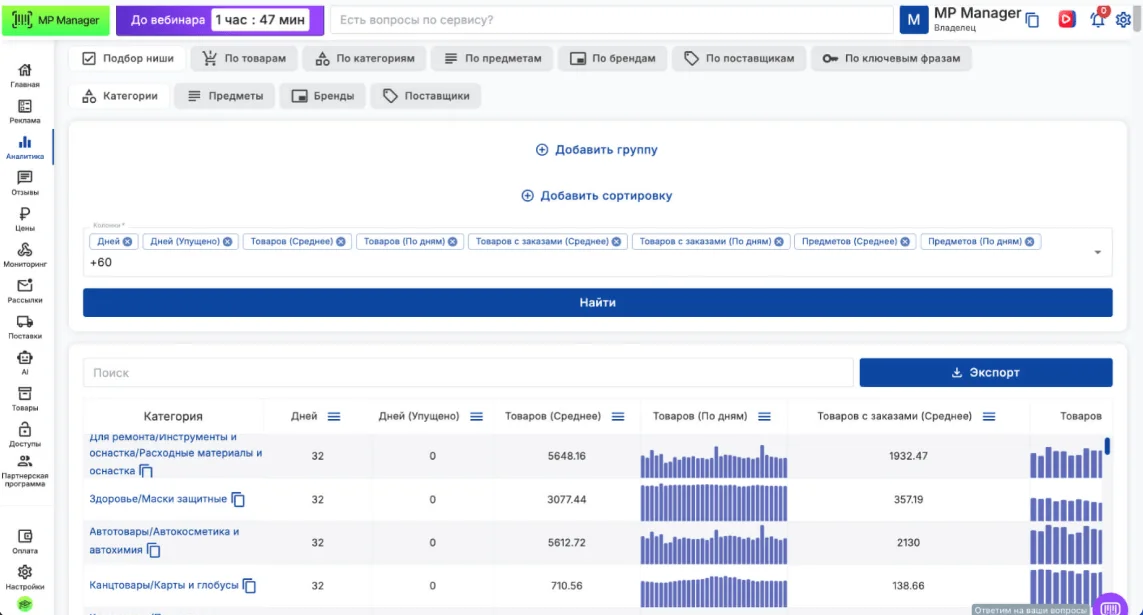Remove the Товаров (Среднее) column chip
The width and height of the screenshot is (1143, 615).
(341, 241)
